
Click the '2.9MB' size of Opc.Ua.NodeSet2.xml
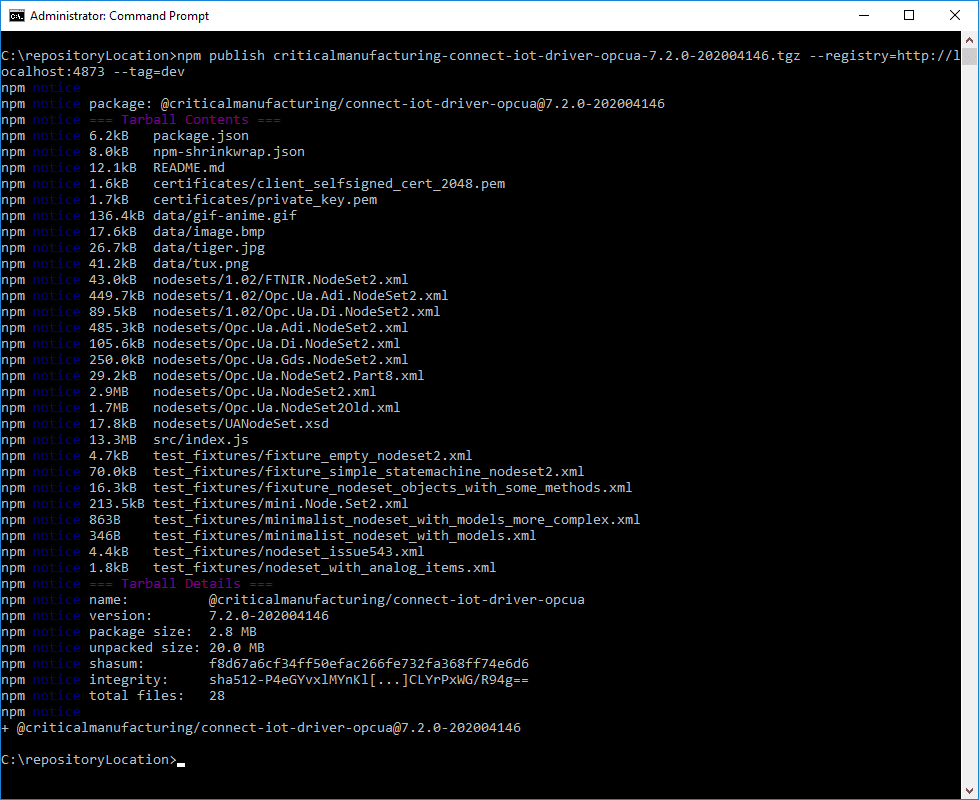point(109,392)
